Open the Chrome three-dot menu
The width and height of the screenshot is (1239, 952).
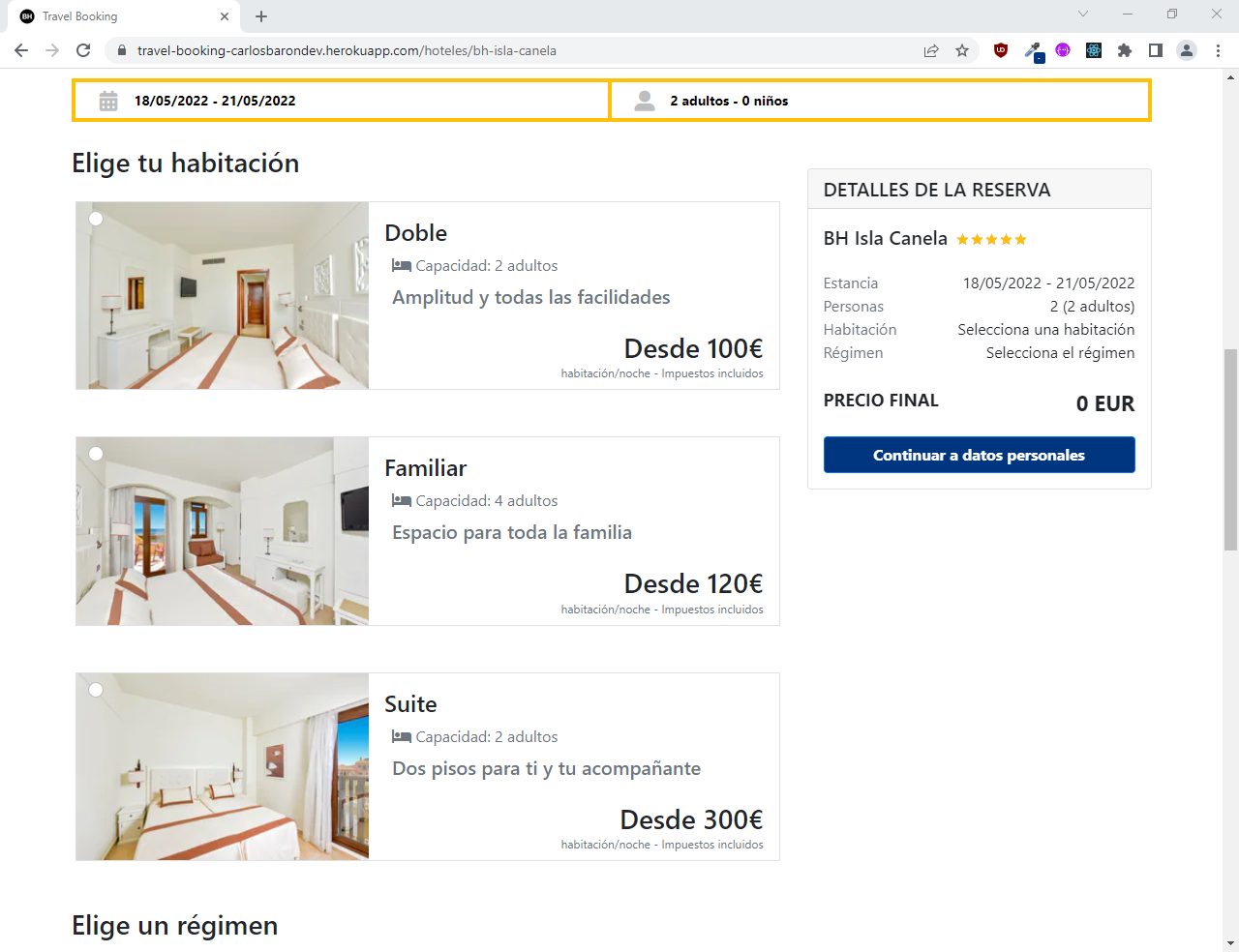click(1218, 50)
